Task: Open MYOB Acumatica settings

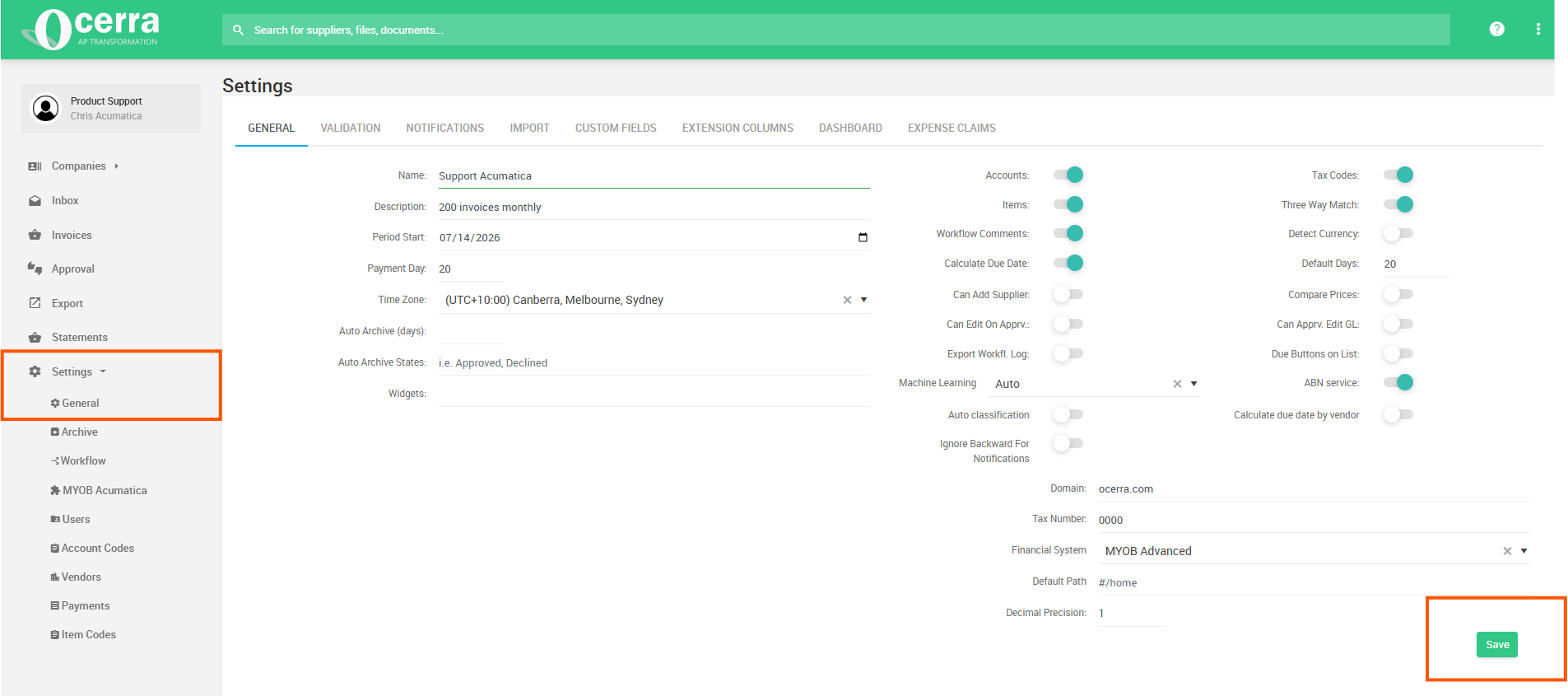Action: point(99,490)
